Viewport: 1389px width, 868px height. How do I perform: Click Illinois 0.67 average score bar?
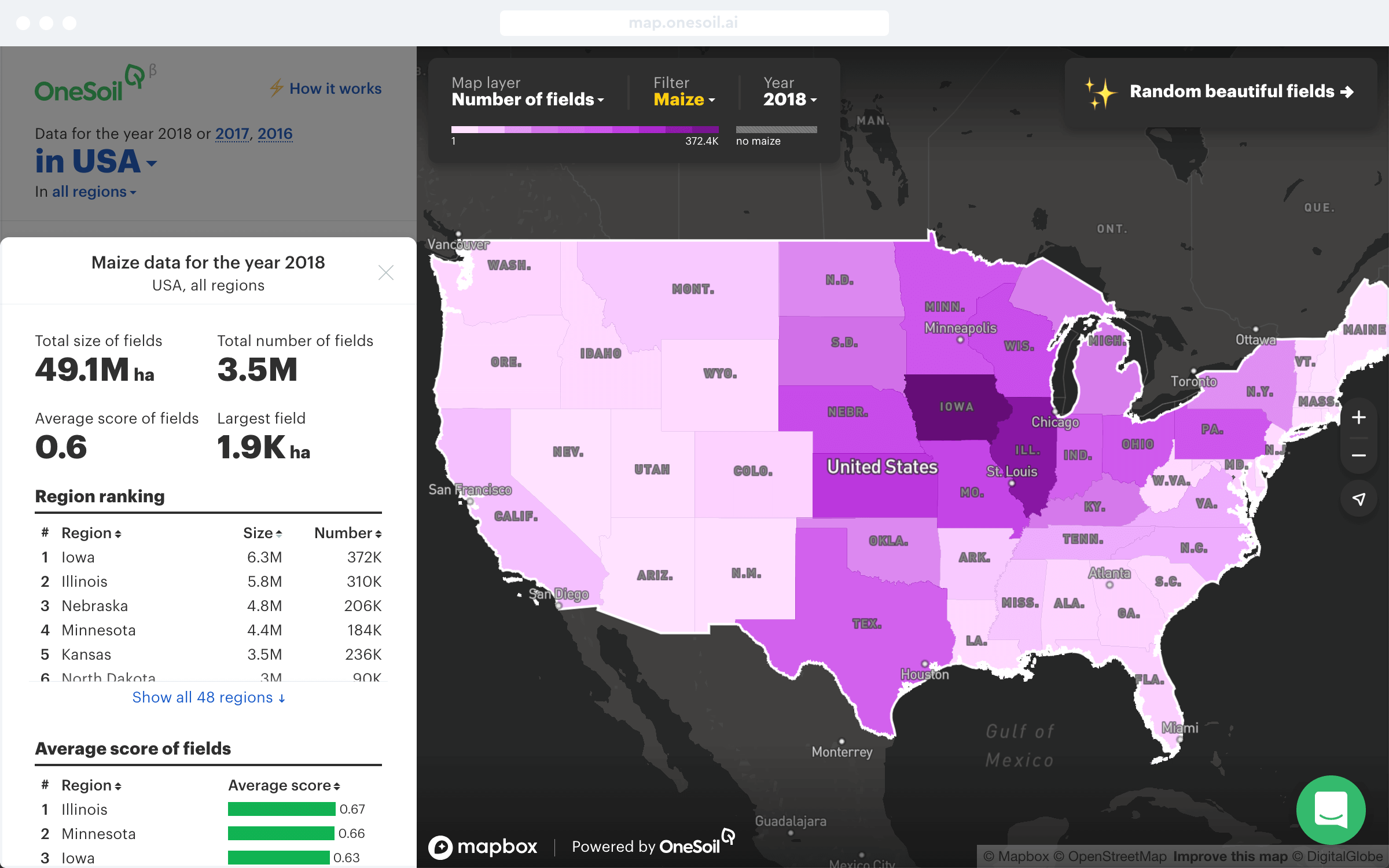click(x=281, y=809)
